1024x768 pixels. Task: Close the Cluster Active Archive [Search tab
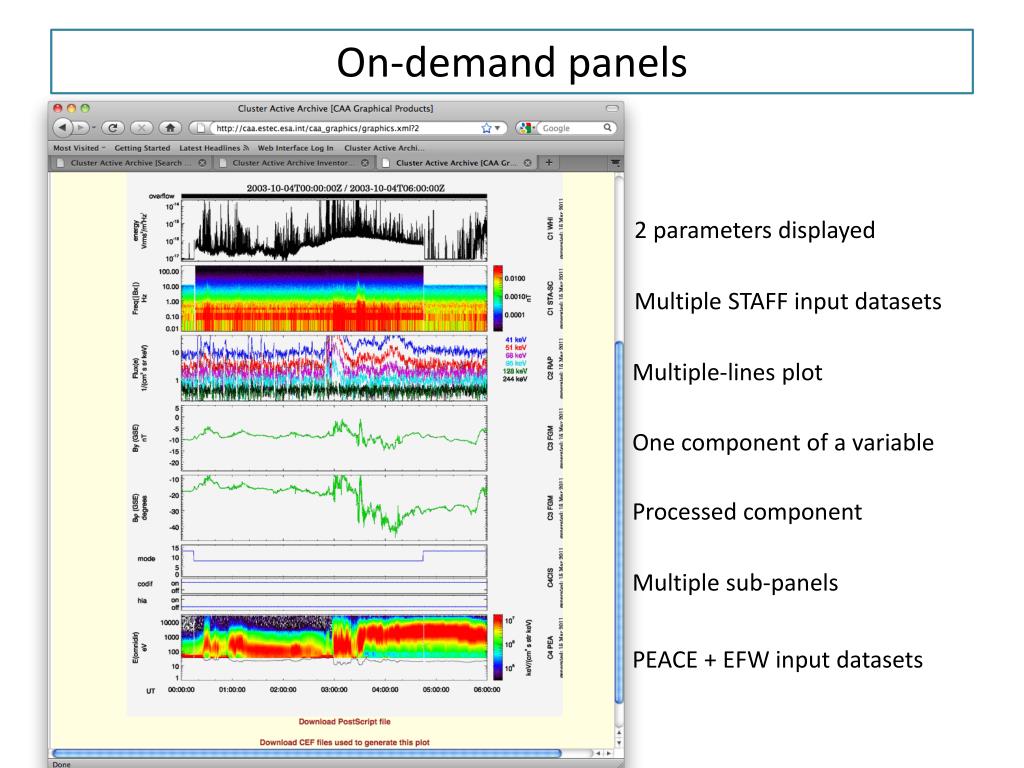pos(202,163)
